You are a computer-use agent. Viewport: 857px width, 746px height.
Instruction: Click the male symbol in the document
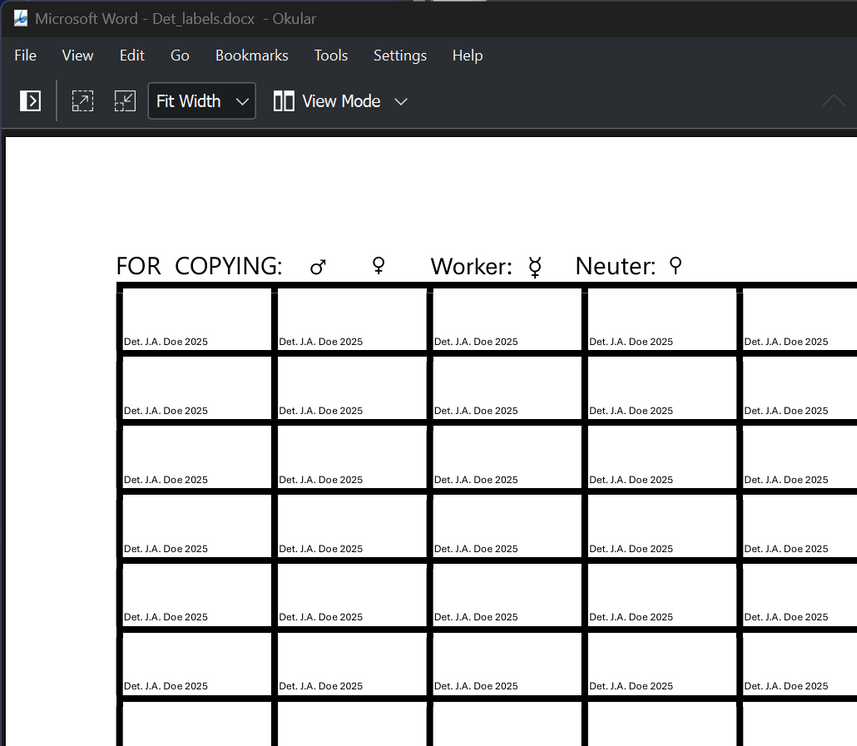(318, 267)
